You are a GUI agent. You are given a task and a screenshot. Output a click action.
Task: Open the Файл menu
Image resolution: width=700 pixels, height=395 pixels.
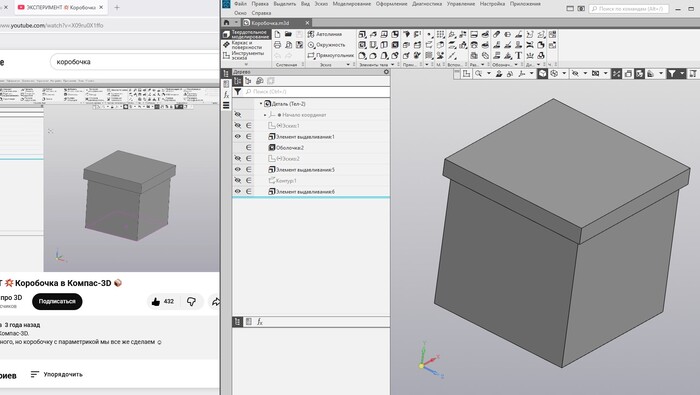click(x=240, y=4)
